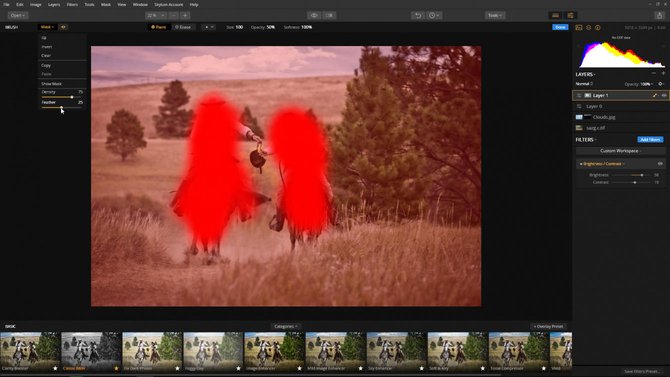Click the Contrast slider handle
The height and width of the screenshot is (377, 670).
pyautogui.click(x=635, y=183)
